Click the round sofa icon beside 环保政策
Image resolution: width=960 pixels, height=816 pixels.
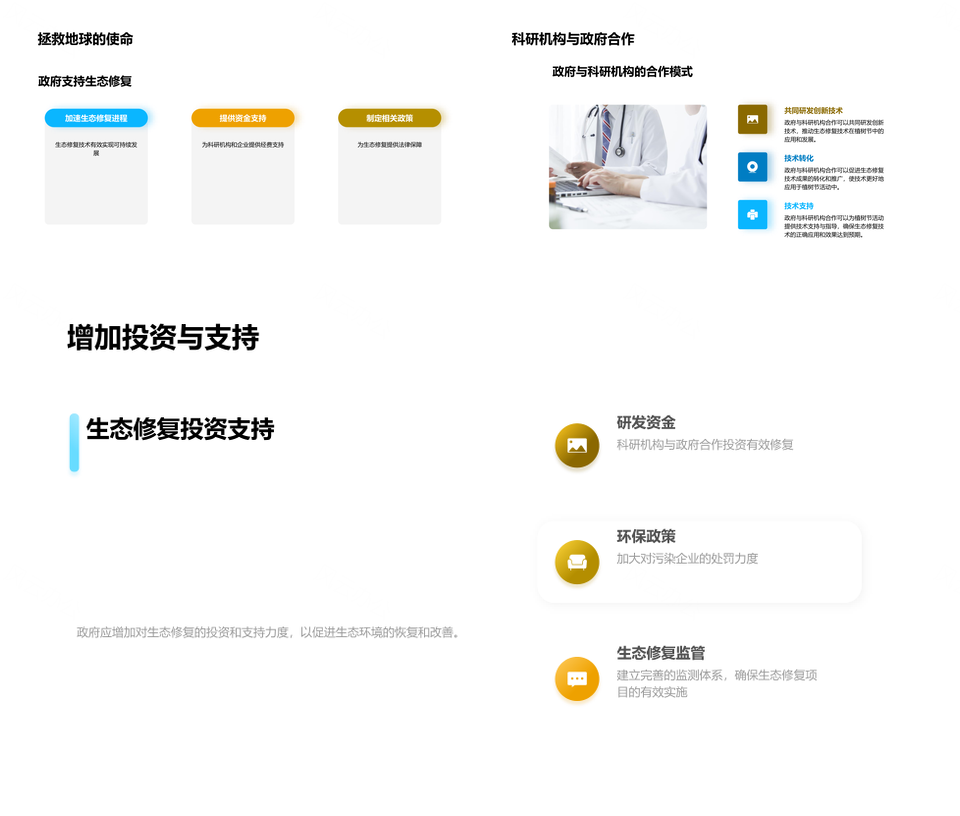point(577,562)
